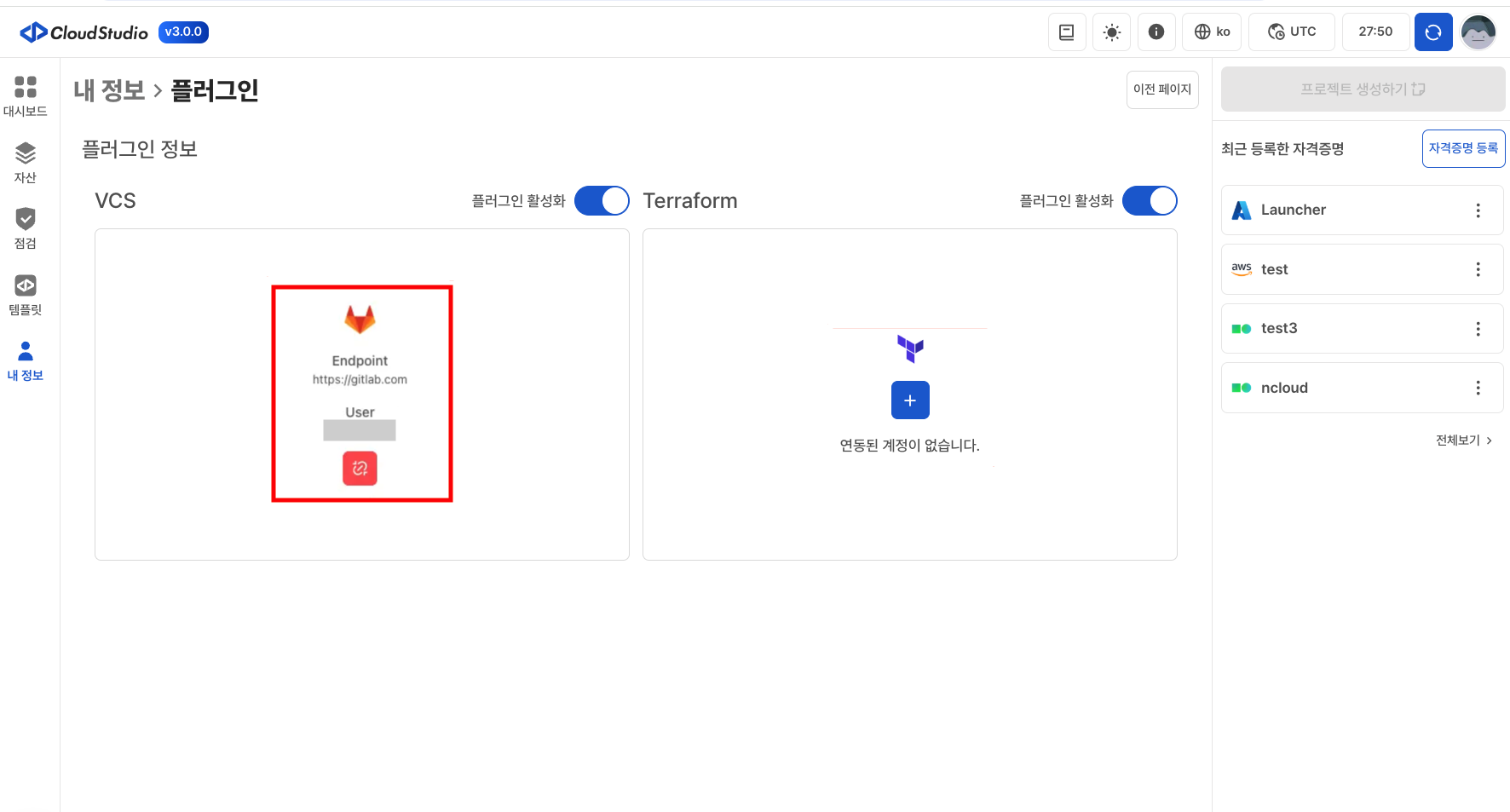Disable the VCS plugin toggle
Image resolution: width=1510 pixels, height=812 pixels.
602,201
